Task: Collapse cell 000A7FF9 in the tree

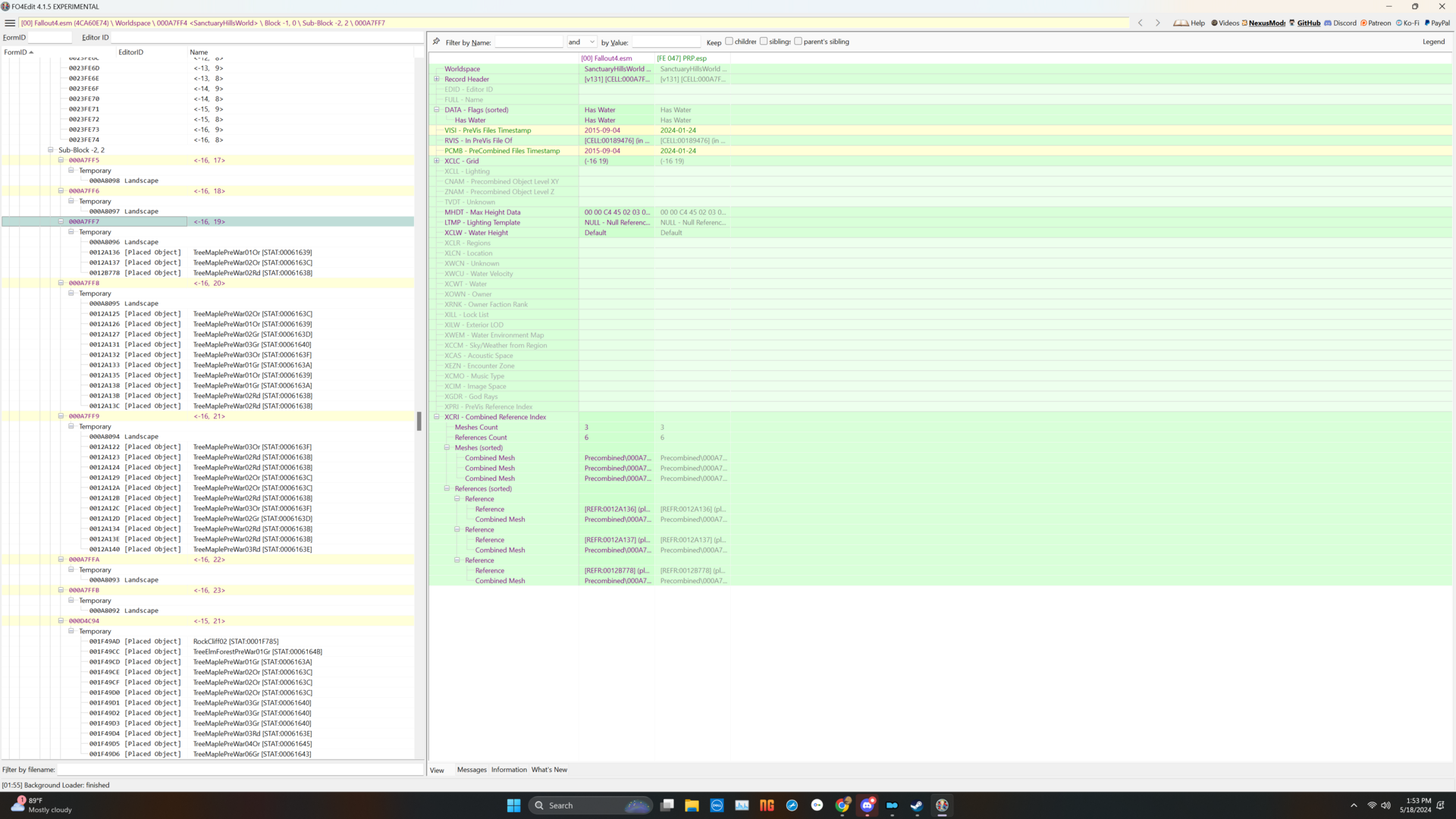Action: point(61,416)
